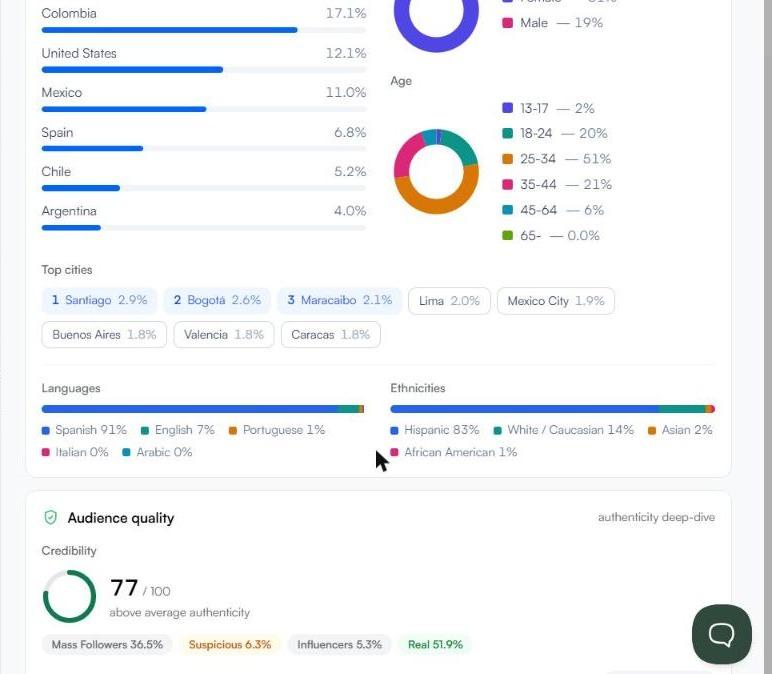Click 'above average authenticity' text
772x674 pixels.
tap(180, 612)
